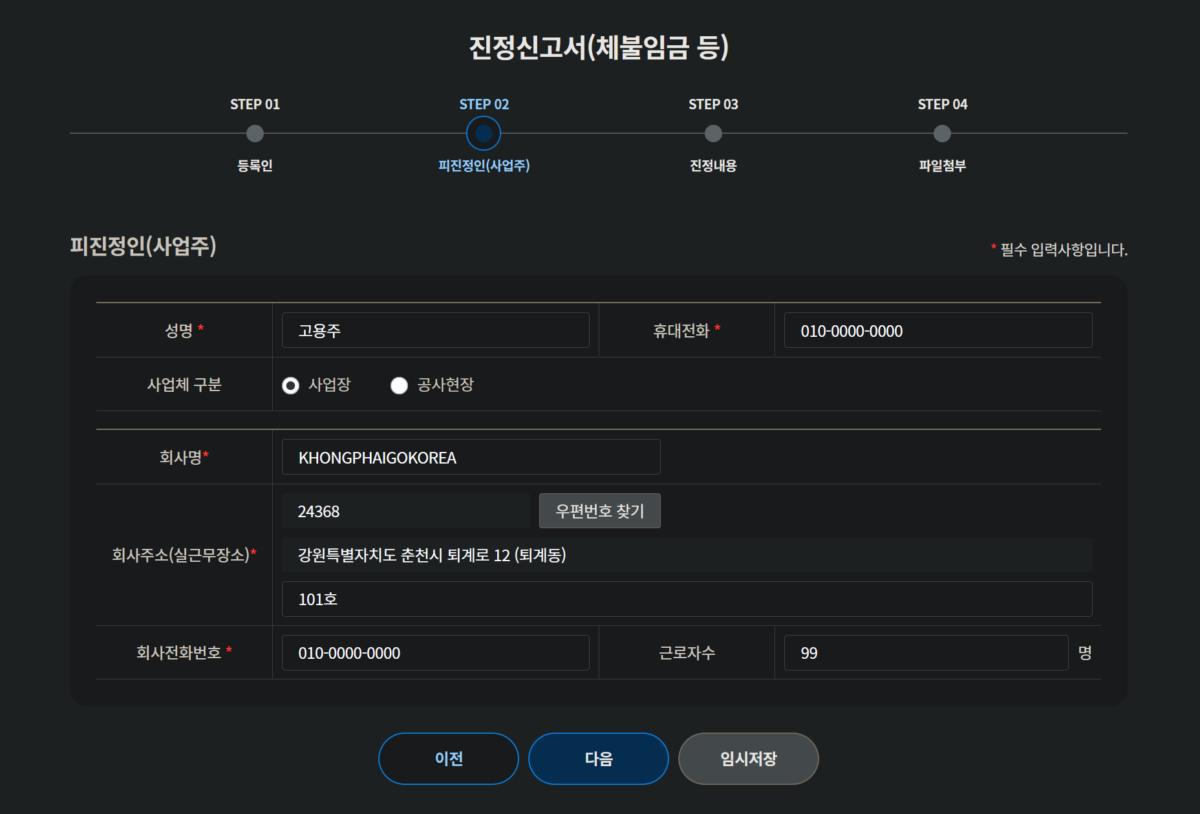Click the 다음 button to continue
The width and height of the screenshot is (1200, 814).
pos(598,758)
